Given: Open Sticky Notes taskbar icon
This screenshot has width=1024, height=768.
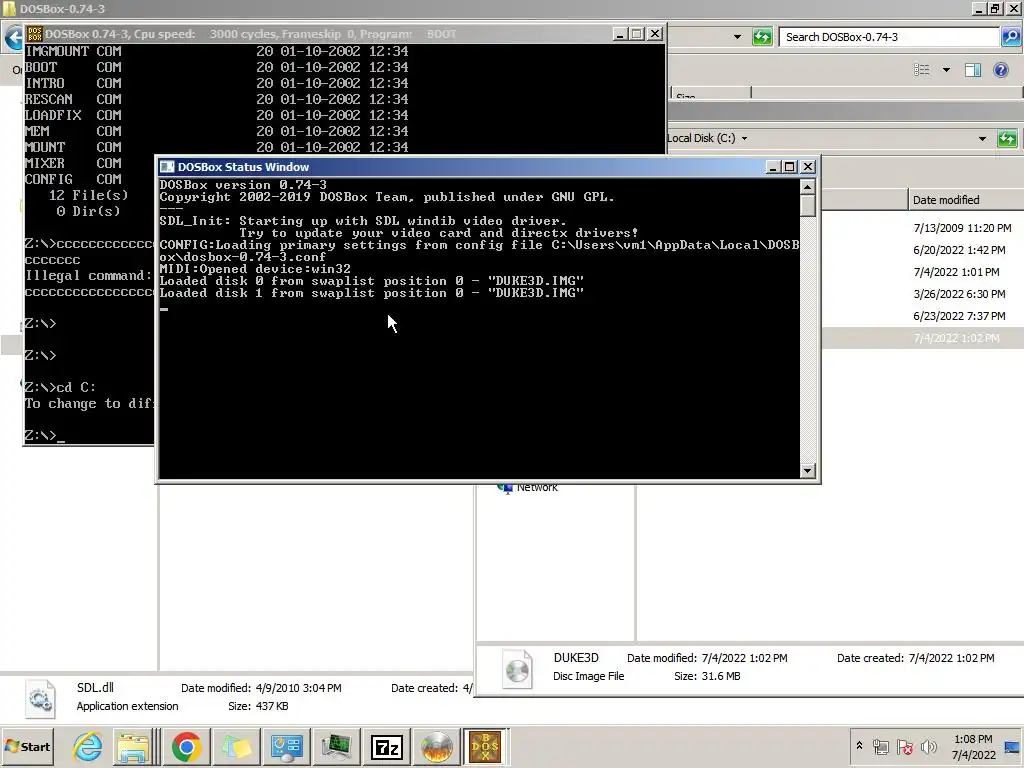Looking at the screenshot, I should (x=236, y=747).
